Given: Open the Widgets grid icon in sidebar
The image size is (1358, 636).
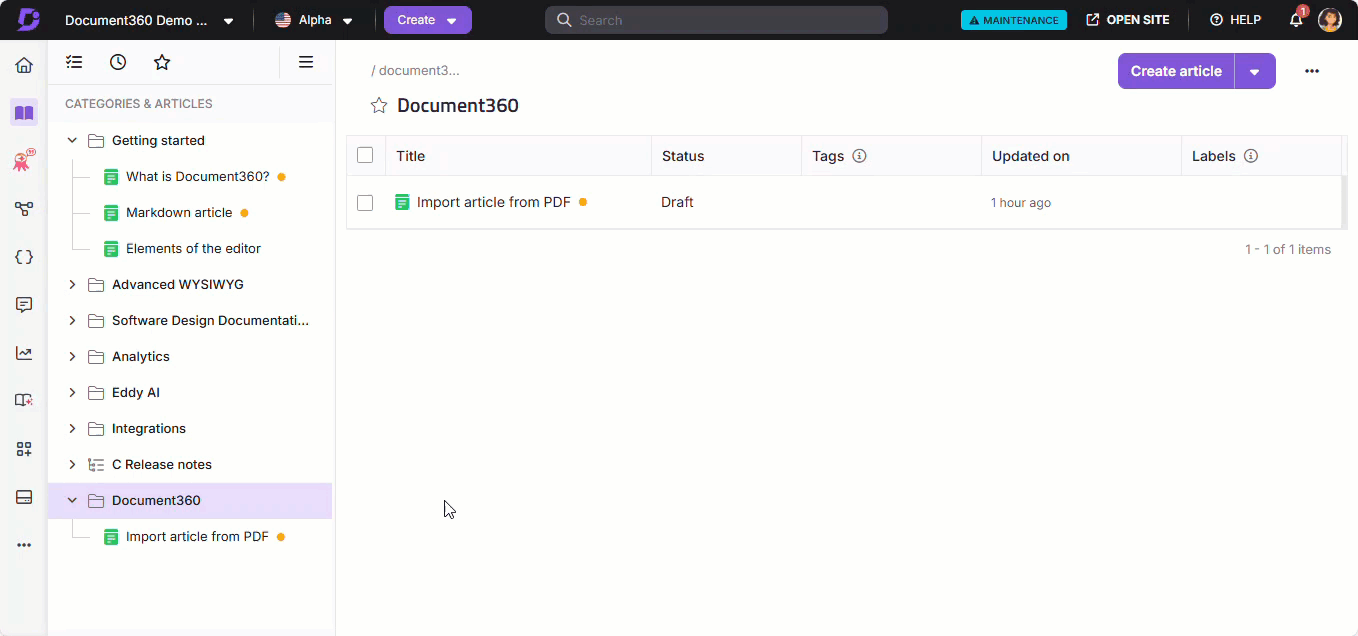Looking at the screenshot, I should [24, 449].
